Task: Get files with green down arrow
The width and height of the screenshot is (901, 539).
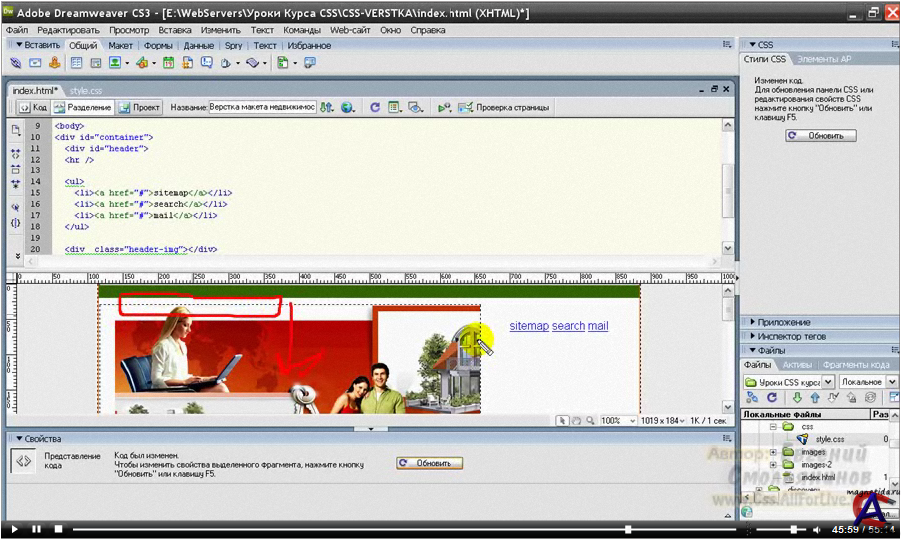Action: coord(797,398)
